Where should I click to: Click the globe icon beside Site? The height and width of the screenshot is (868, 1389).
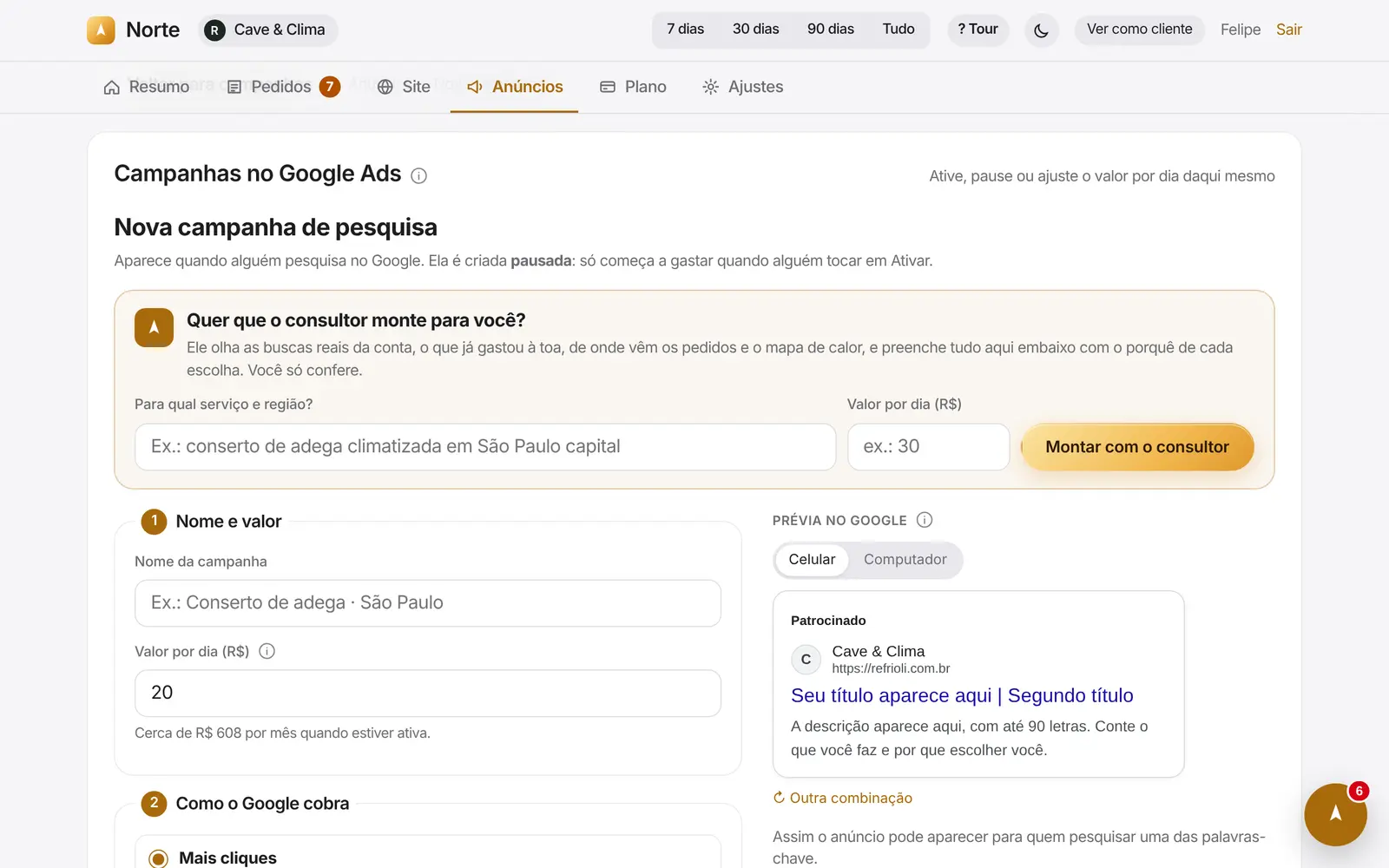(x=385, y=87)
